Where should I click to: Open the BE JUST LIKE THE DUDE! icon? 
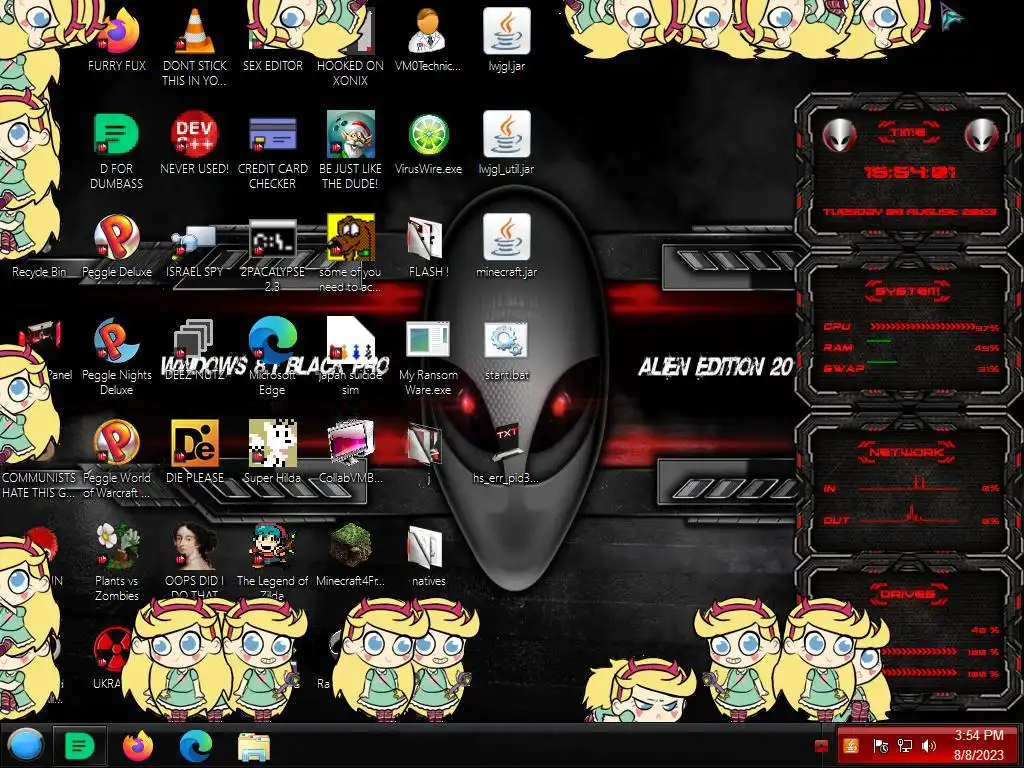click(x=351, y=134)
